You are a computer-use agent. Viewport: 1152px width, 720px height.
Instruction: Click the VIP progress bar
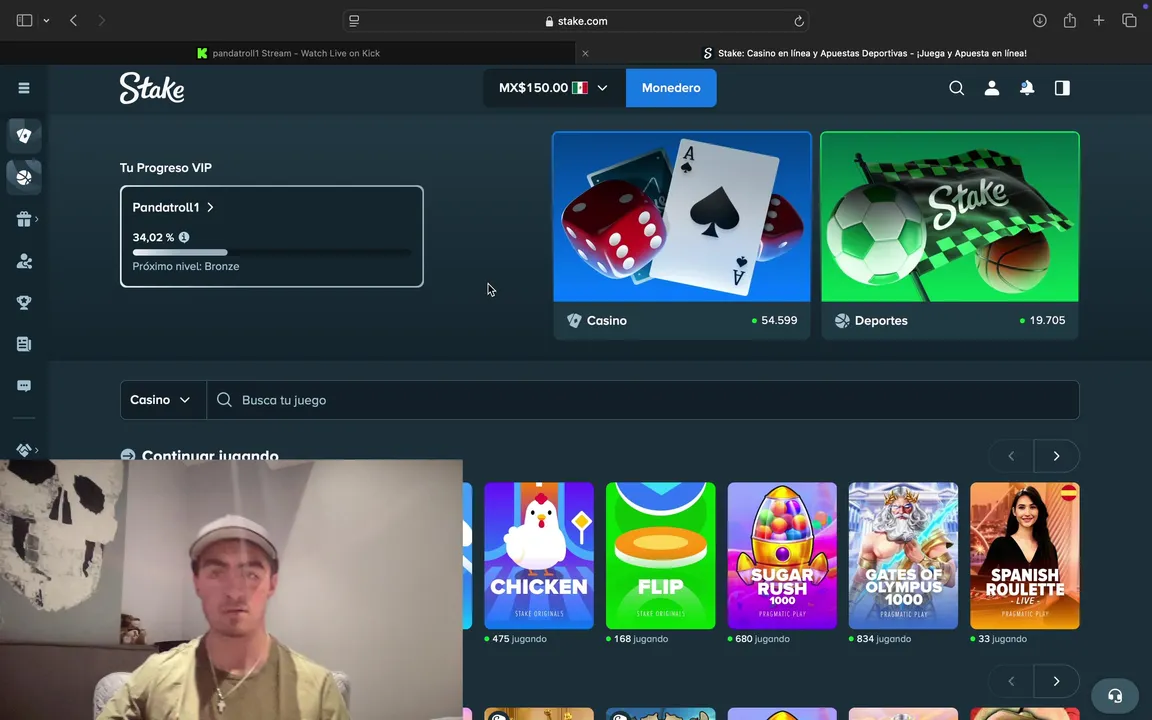pos(271,252)
